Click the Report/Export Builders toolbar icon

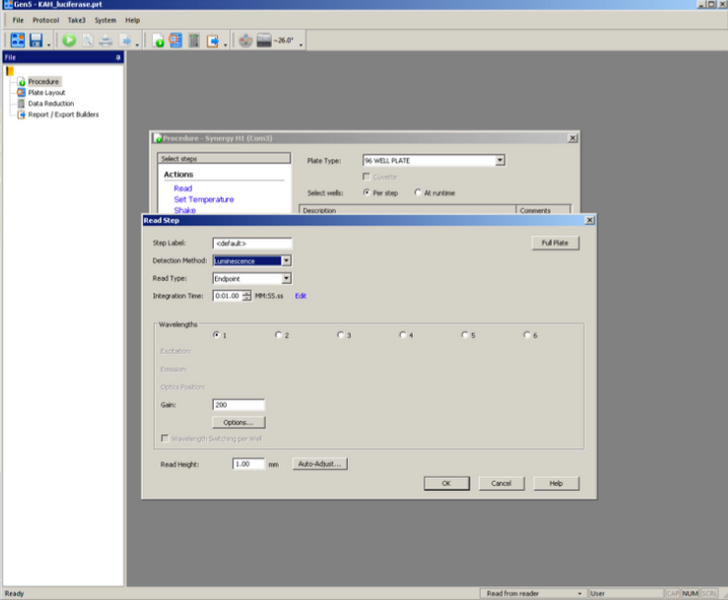tap(213, 40)
